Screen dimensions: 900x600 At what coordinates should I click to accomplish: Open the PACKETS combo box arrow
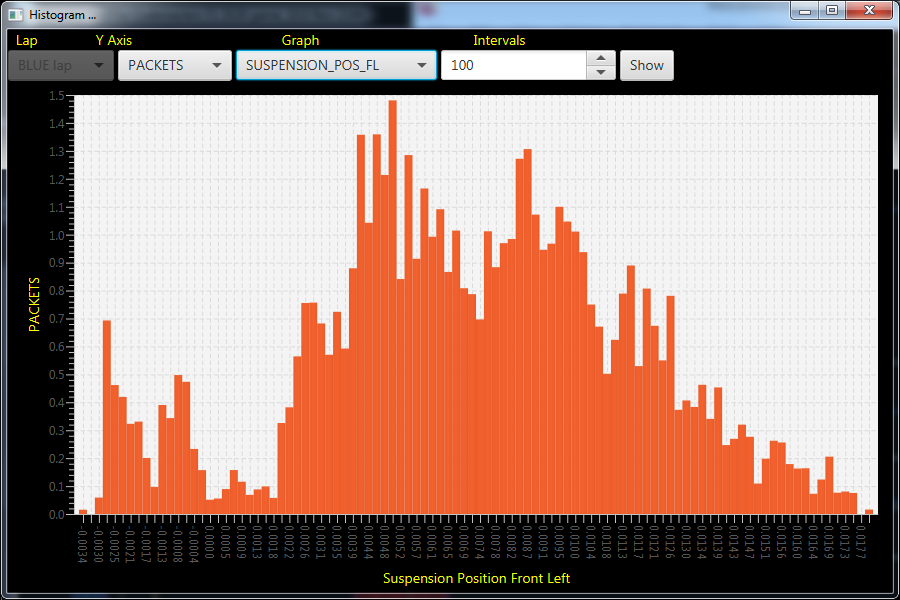click(218, 65)
